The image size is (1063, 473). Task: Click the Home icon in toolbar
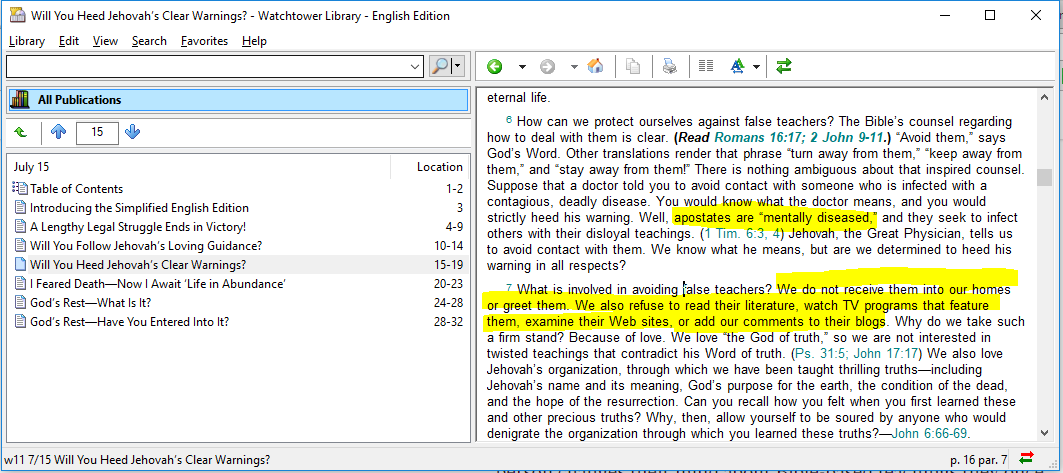click(x=595, y=67)
